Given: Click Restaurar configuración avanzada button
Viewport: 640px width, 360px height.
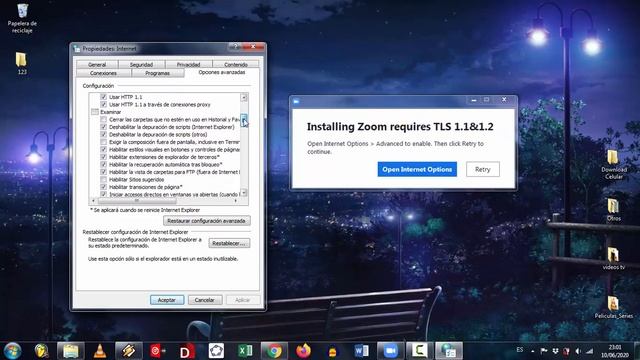Looking at the screenshot, I should 207,221.
